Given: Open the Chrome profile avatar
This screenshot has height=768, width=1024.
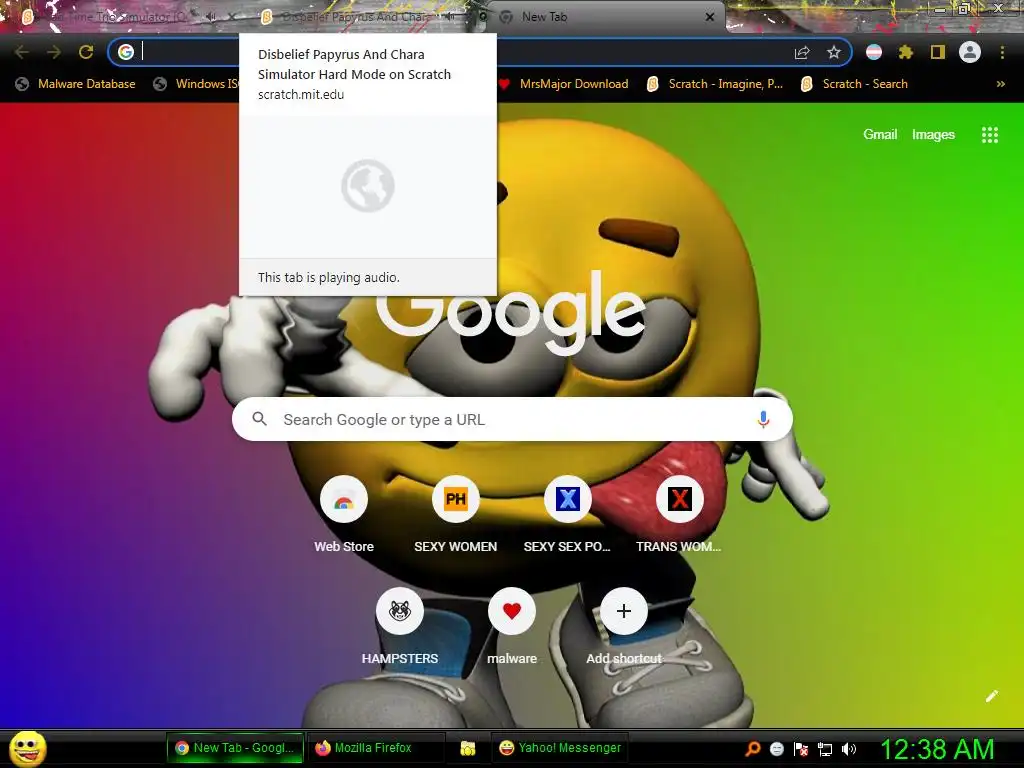Looking at the screenshot, I should click(x=970, y=52).
